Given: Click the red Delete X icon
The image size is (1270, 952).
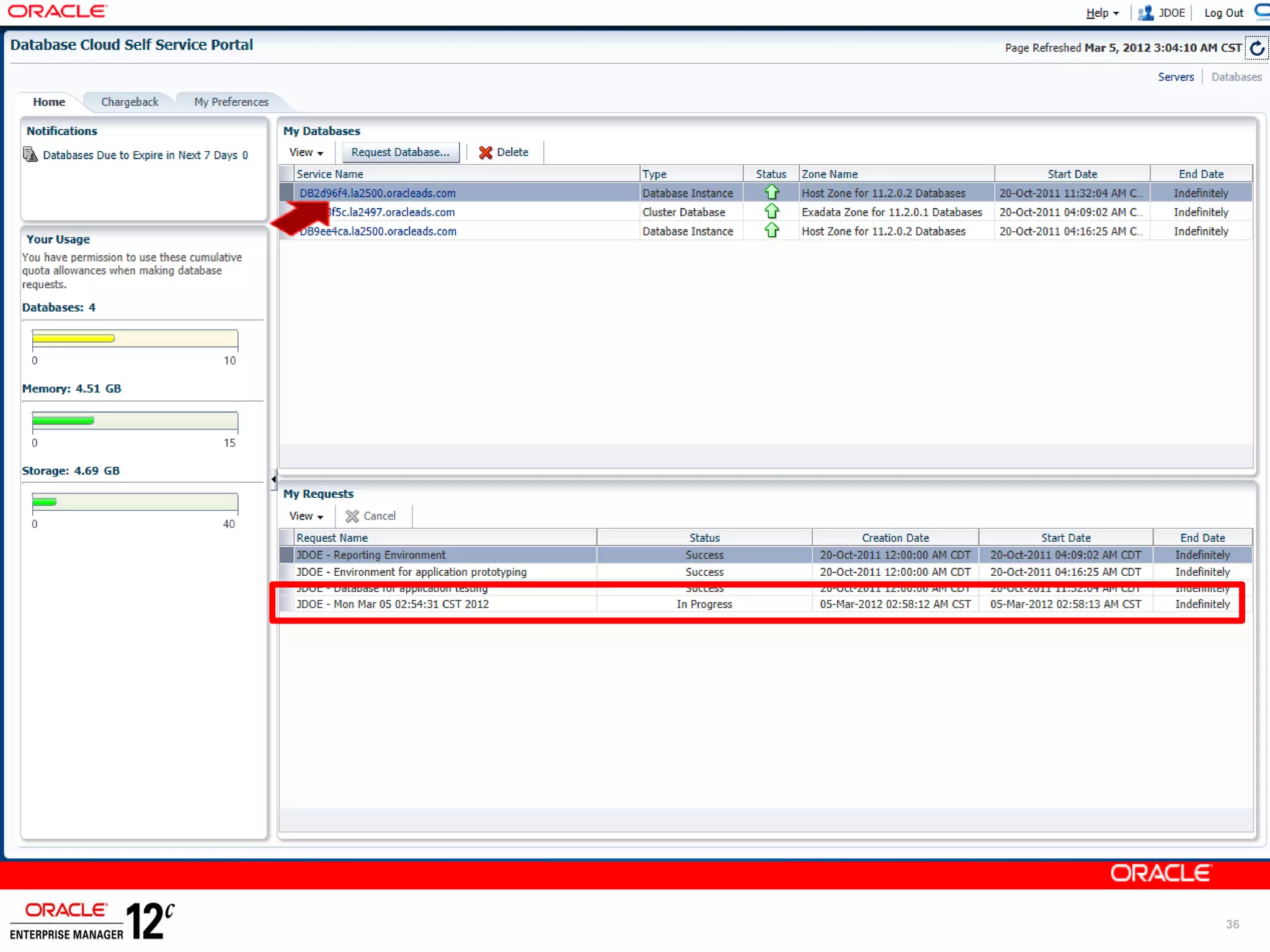Looking at the screenshot, I should (486, 152).
